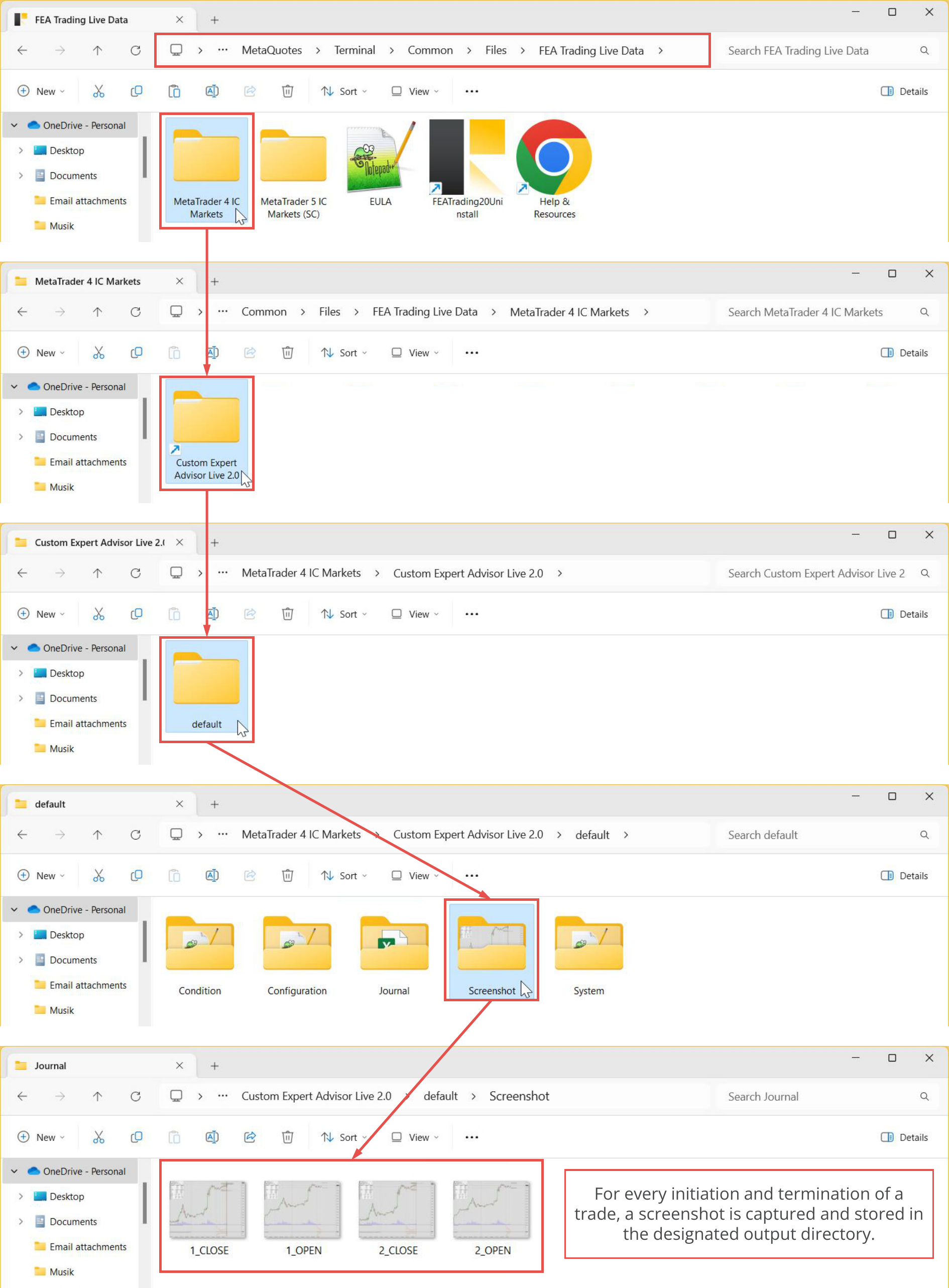The image size is (949, 1288).
Task: Open Custom Expert Advisor Live 2.0 folder shortcut
Action: pyautogui.click(x=206, y=431)
